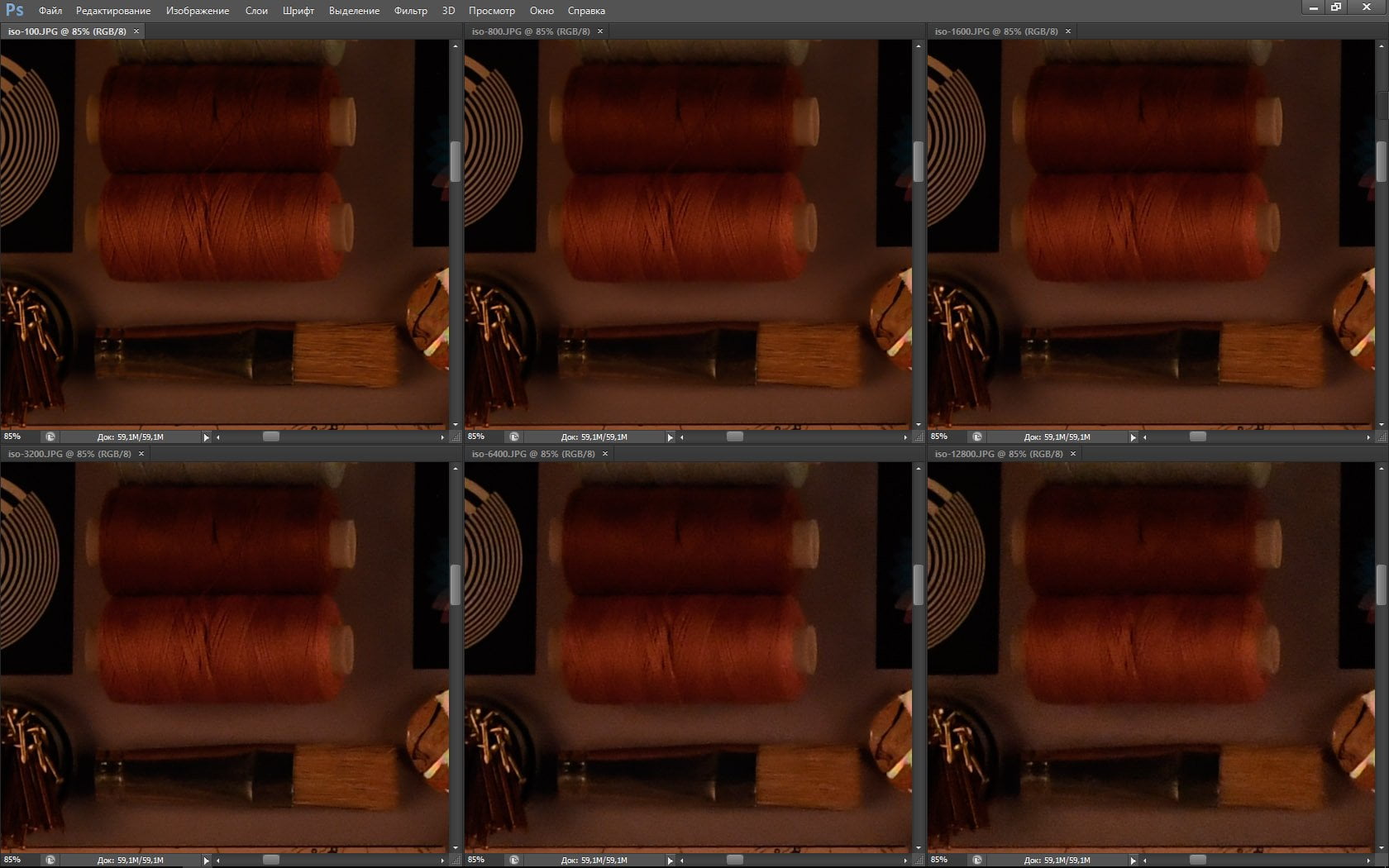
Task: Close the iso-3200.JPG tab
Action: pyautogui.click(x=141, y=454)
